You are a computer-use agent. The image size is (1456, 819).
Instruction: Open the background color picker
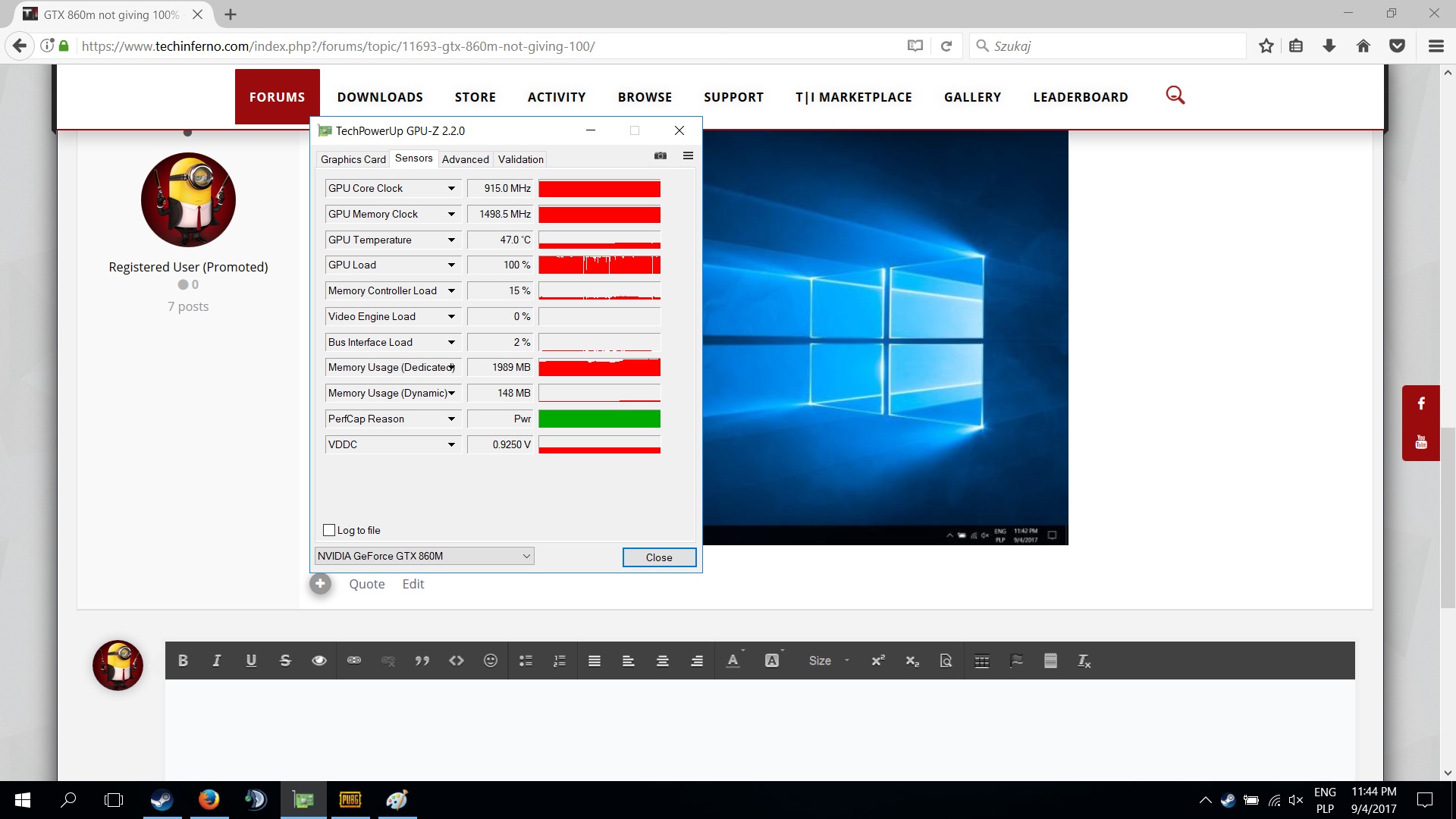(773, 661)
